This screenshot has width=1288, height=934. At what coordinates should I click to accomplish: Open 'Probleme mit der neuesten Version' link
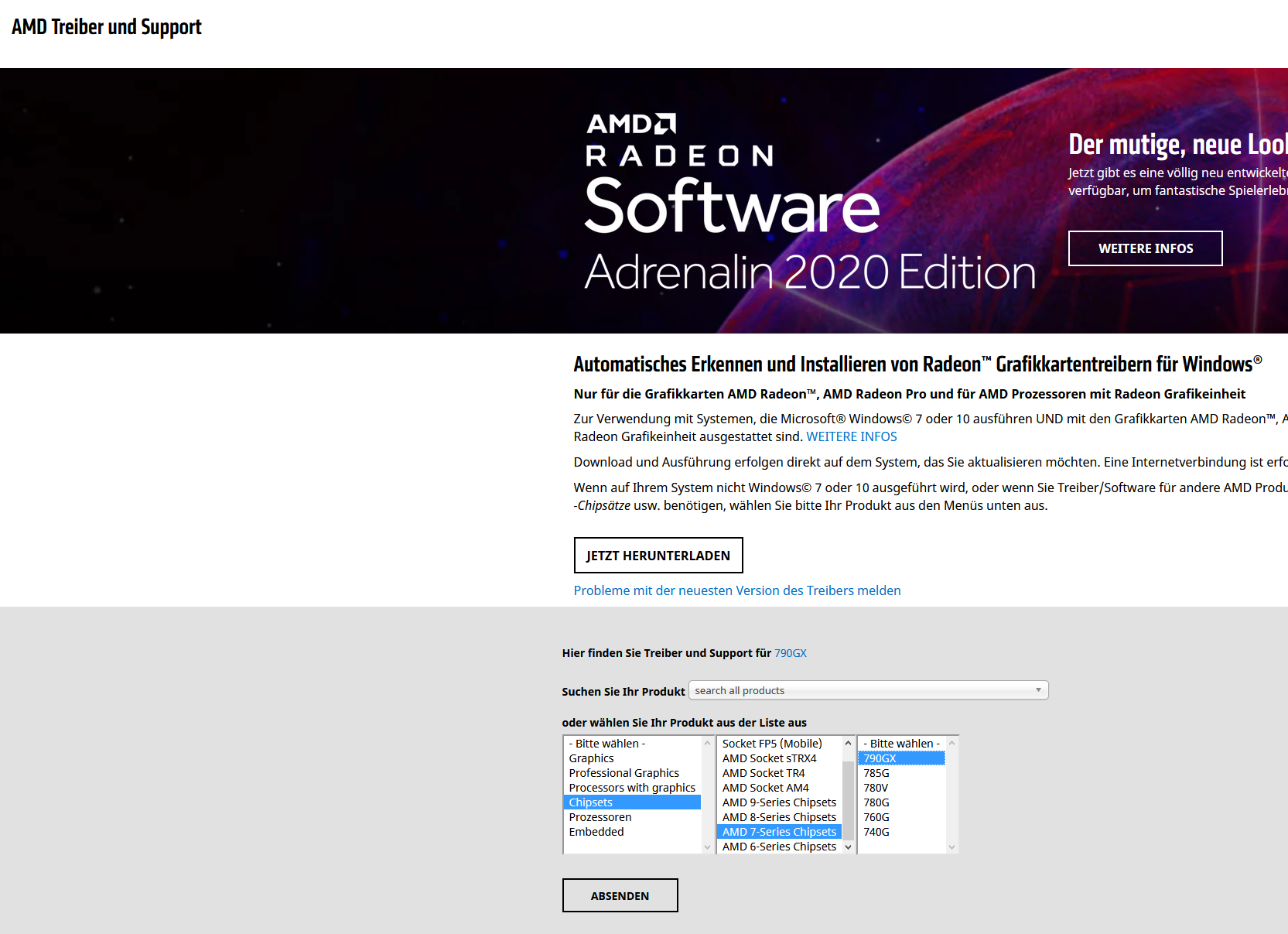point(737,590)
